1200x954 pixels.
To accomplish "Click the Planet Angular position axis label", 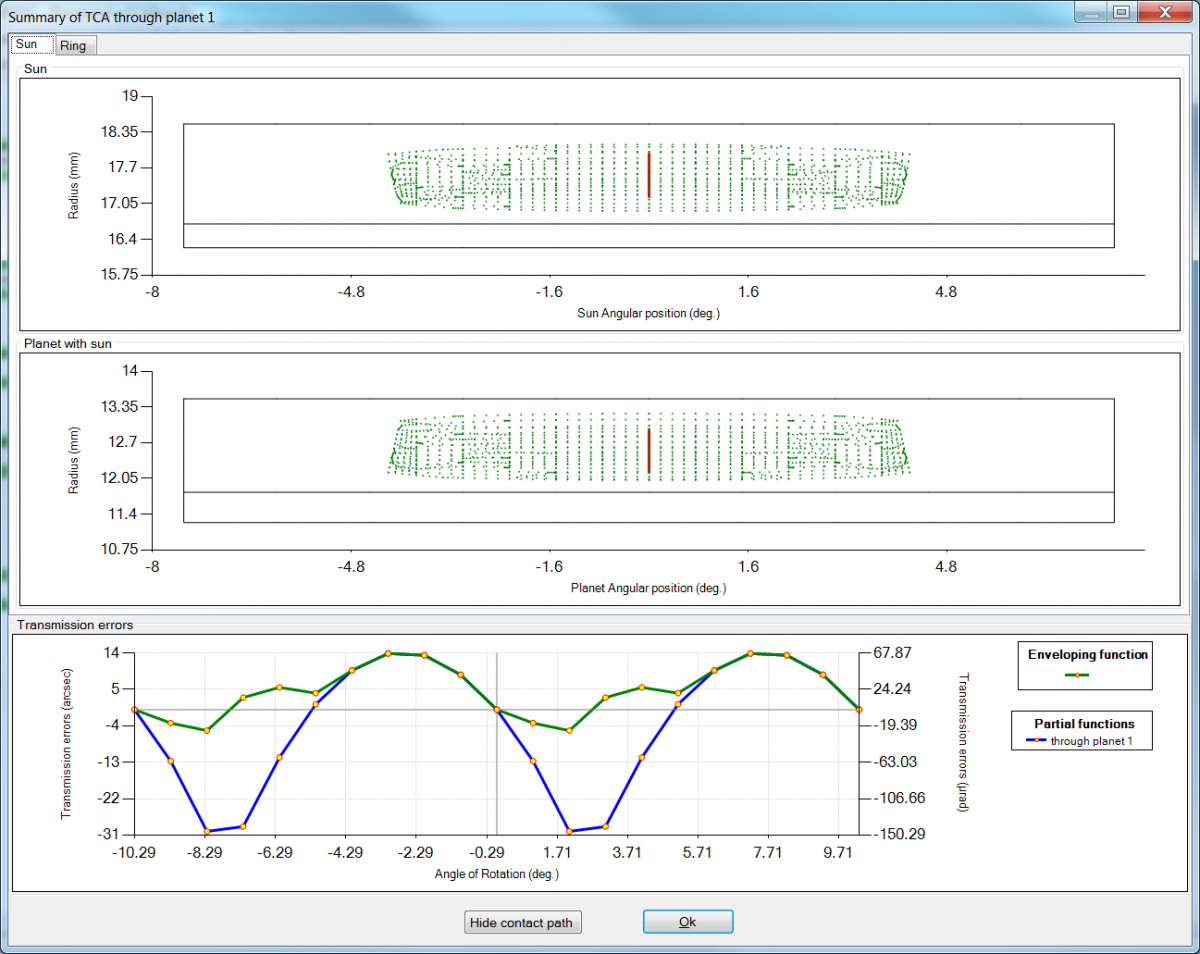I will coord(648,588).
